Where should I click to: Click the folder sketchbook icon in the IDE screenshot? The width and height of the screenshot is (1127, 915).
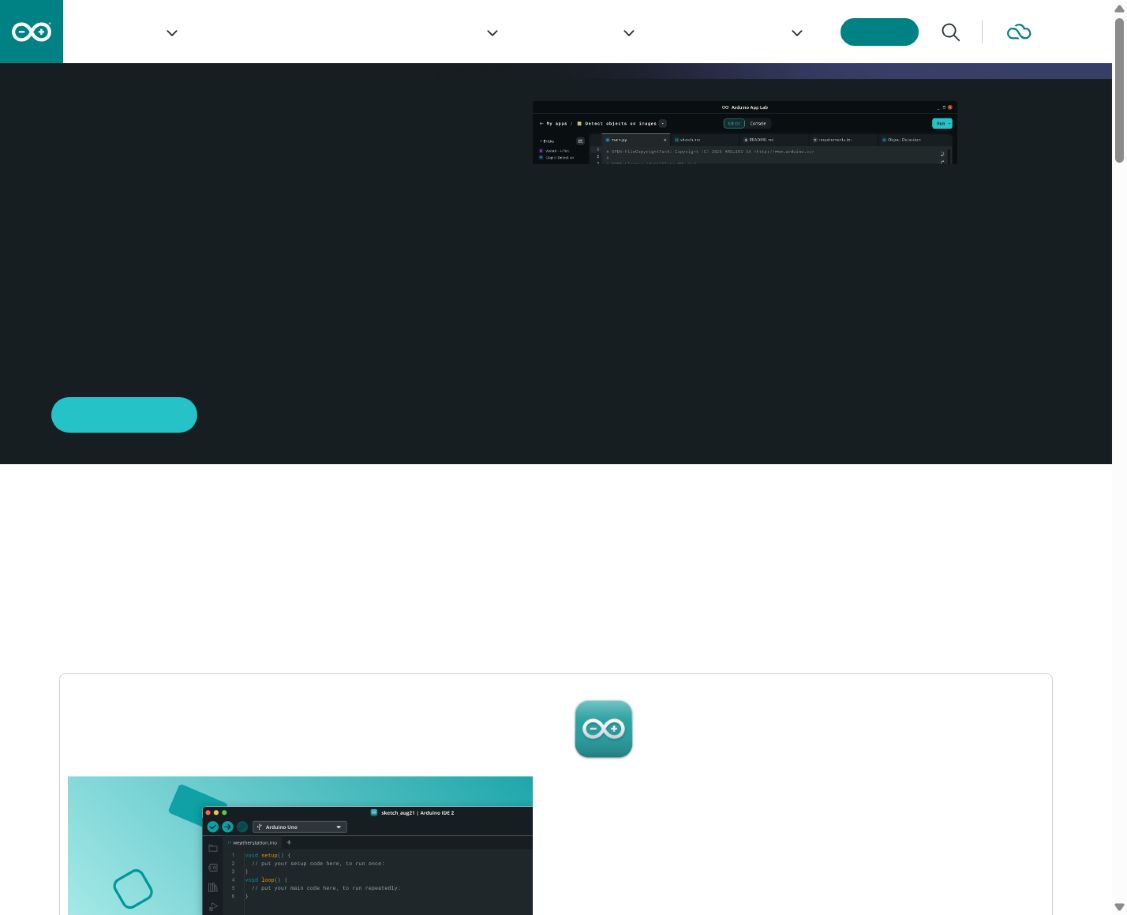(213, 848)
